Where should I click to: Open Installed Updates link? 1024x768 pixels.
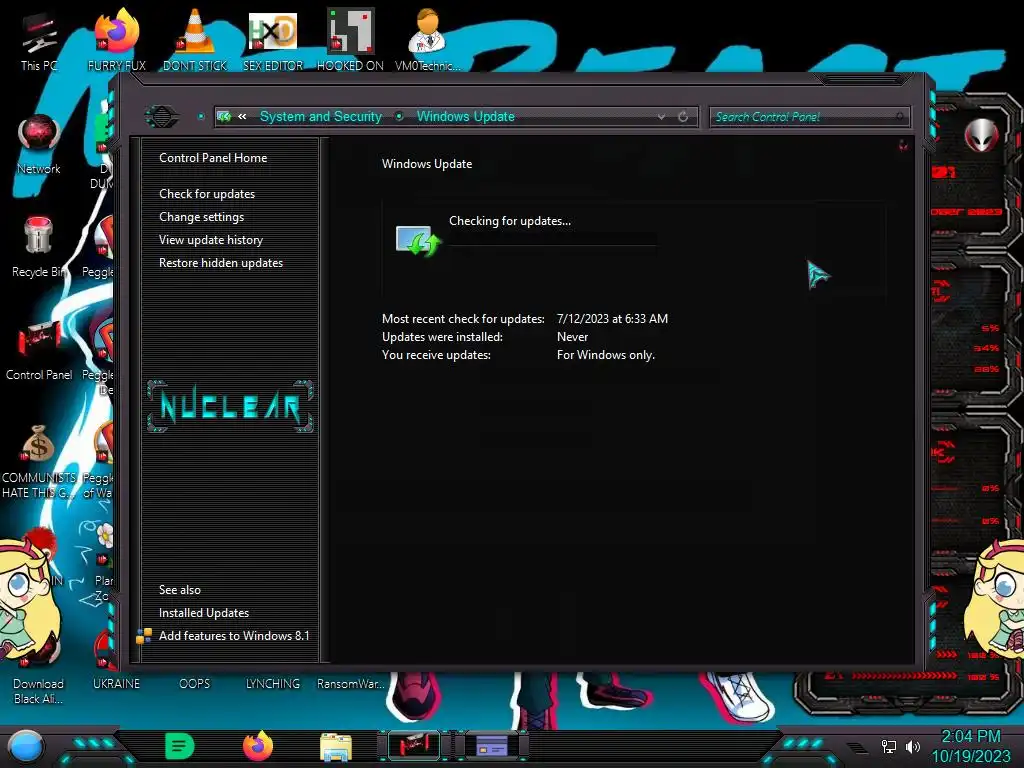[x=204, y=613]
